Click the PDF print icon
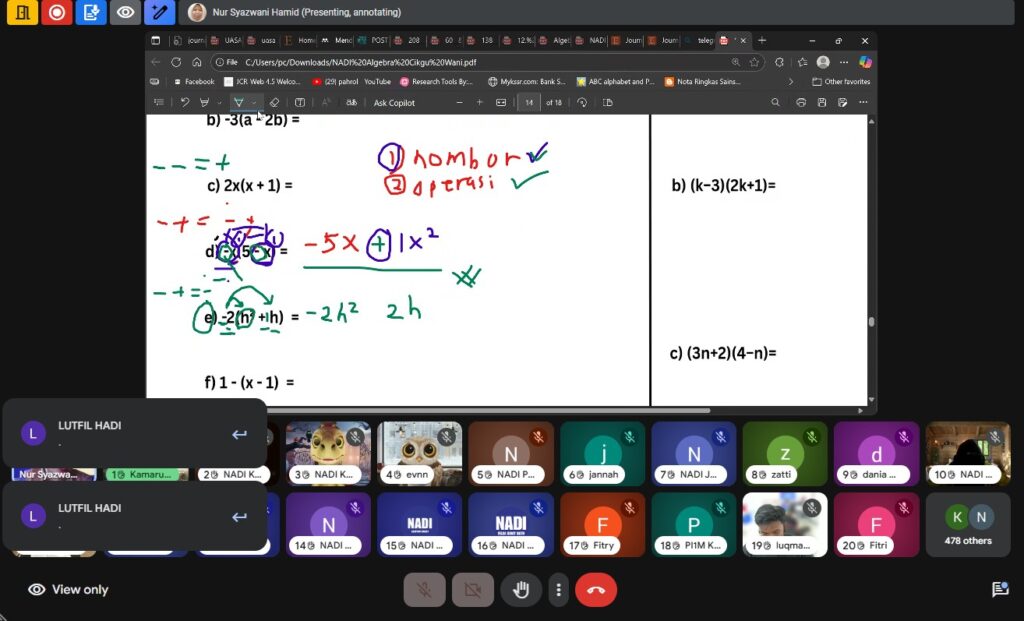1024x621 pixels. [x=801, y=102]
